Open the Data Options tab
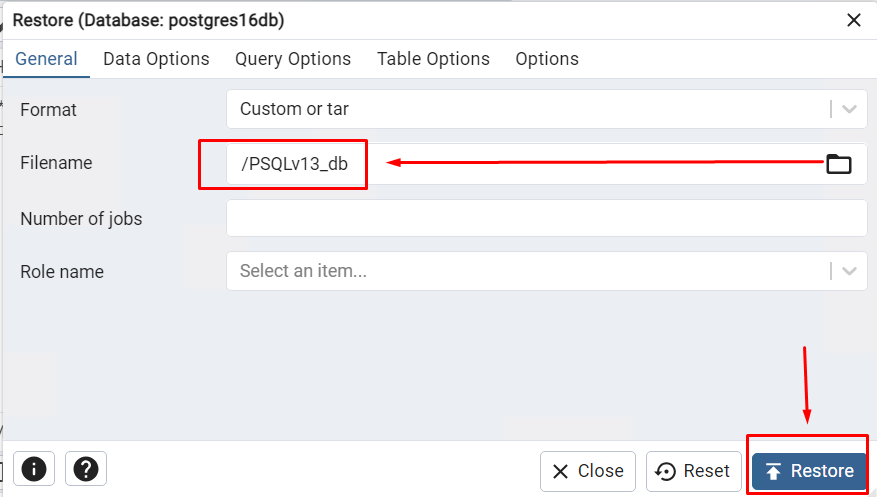877x497 pixels. [156, 59]
